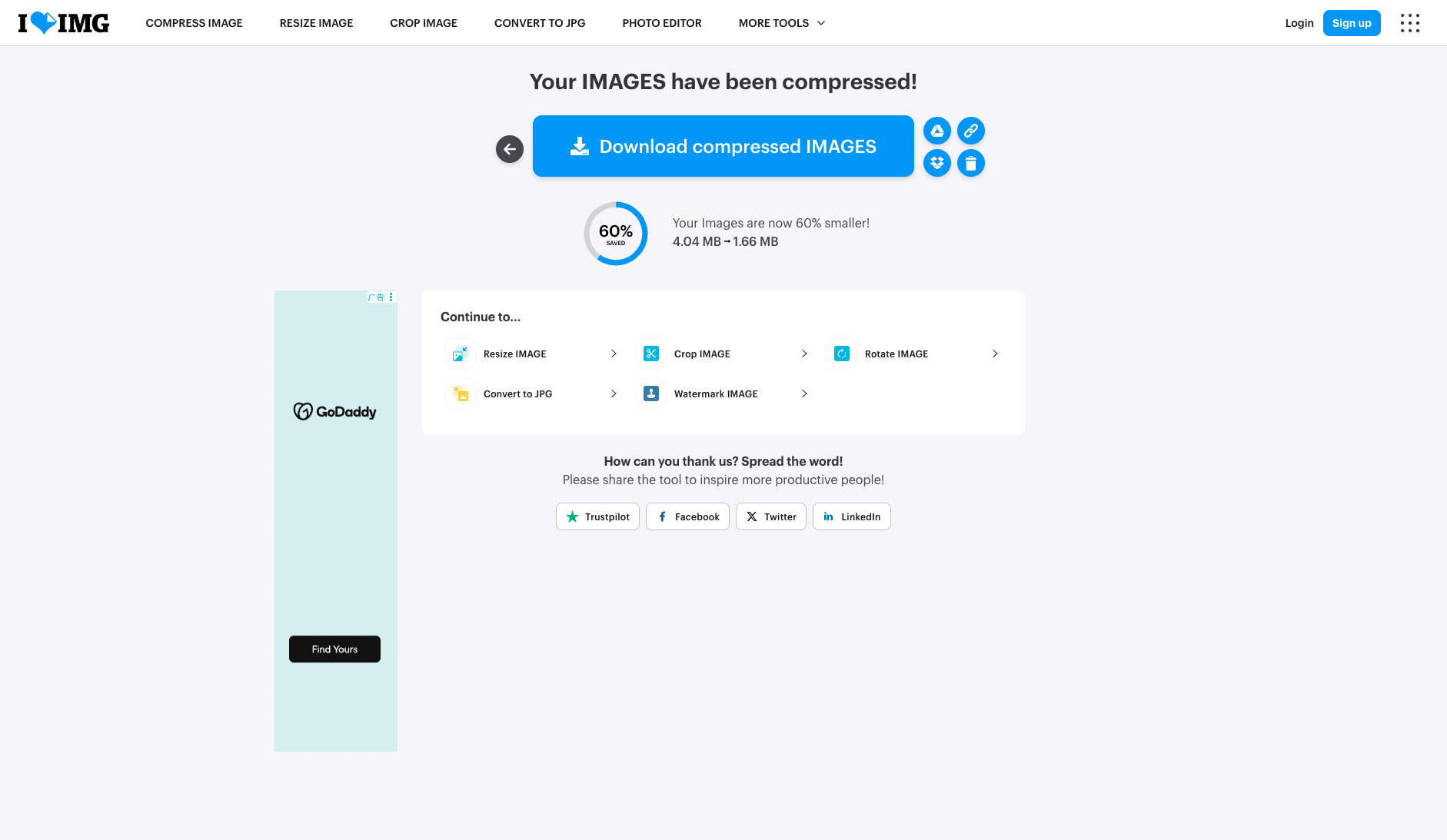Click the Login link
The image size is (1447, 840).
pos(1299,23)
